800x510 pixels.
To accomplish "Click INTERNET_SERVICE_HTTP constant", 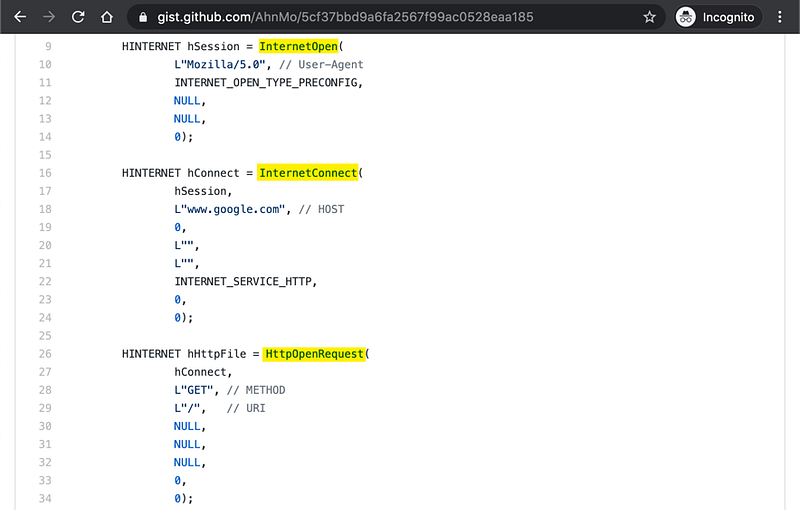I will click(x=242, y=282).
